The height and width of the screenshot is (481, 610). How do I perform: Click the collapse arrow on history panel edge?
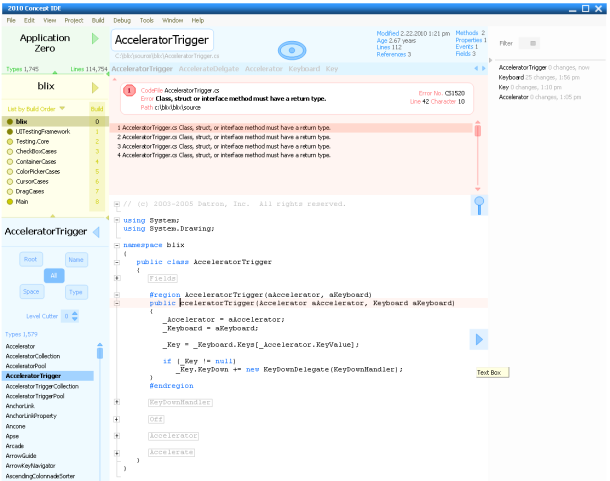[x=490, y=60]
